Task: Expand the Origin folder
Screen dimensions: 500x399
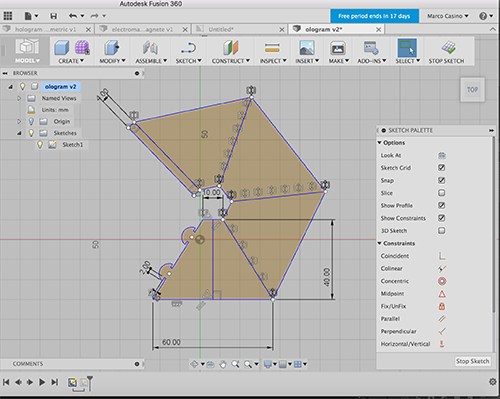Action: point(19,121)
